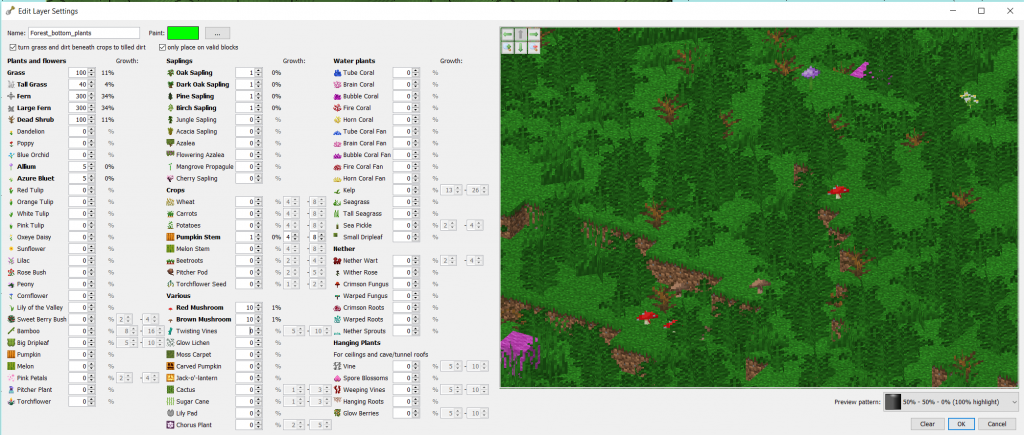
Task: Open paint options with the ellipsis button
Action: point(218,33)
